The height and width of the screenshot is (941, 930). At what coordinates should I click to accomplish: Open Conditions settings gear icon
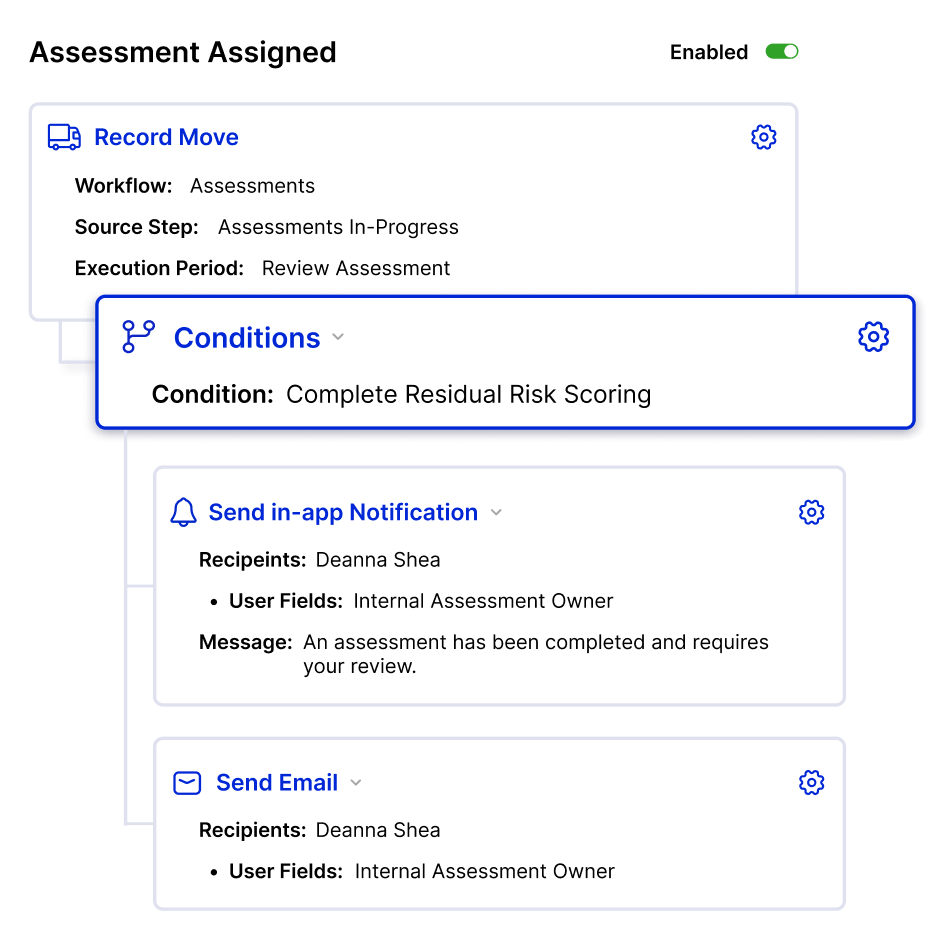click(873, 336)
